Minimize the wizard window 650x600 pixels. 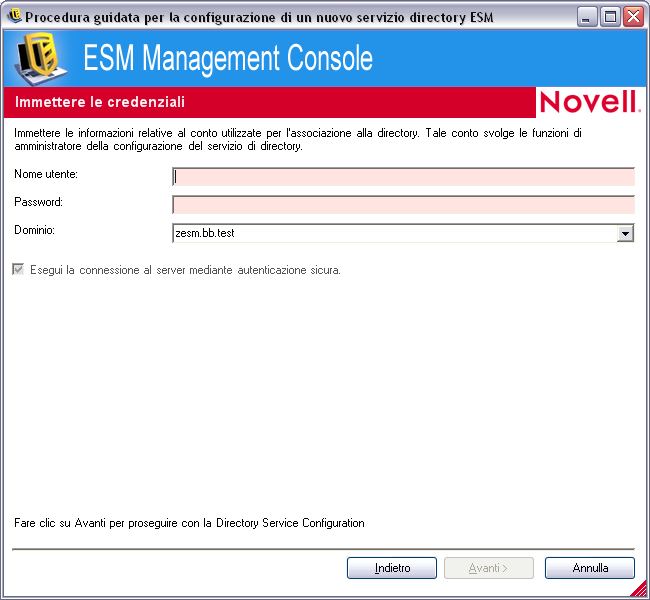(x=587, y=17)
